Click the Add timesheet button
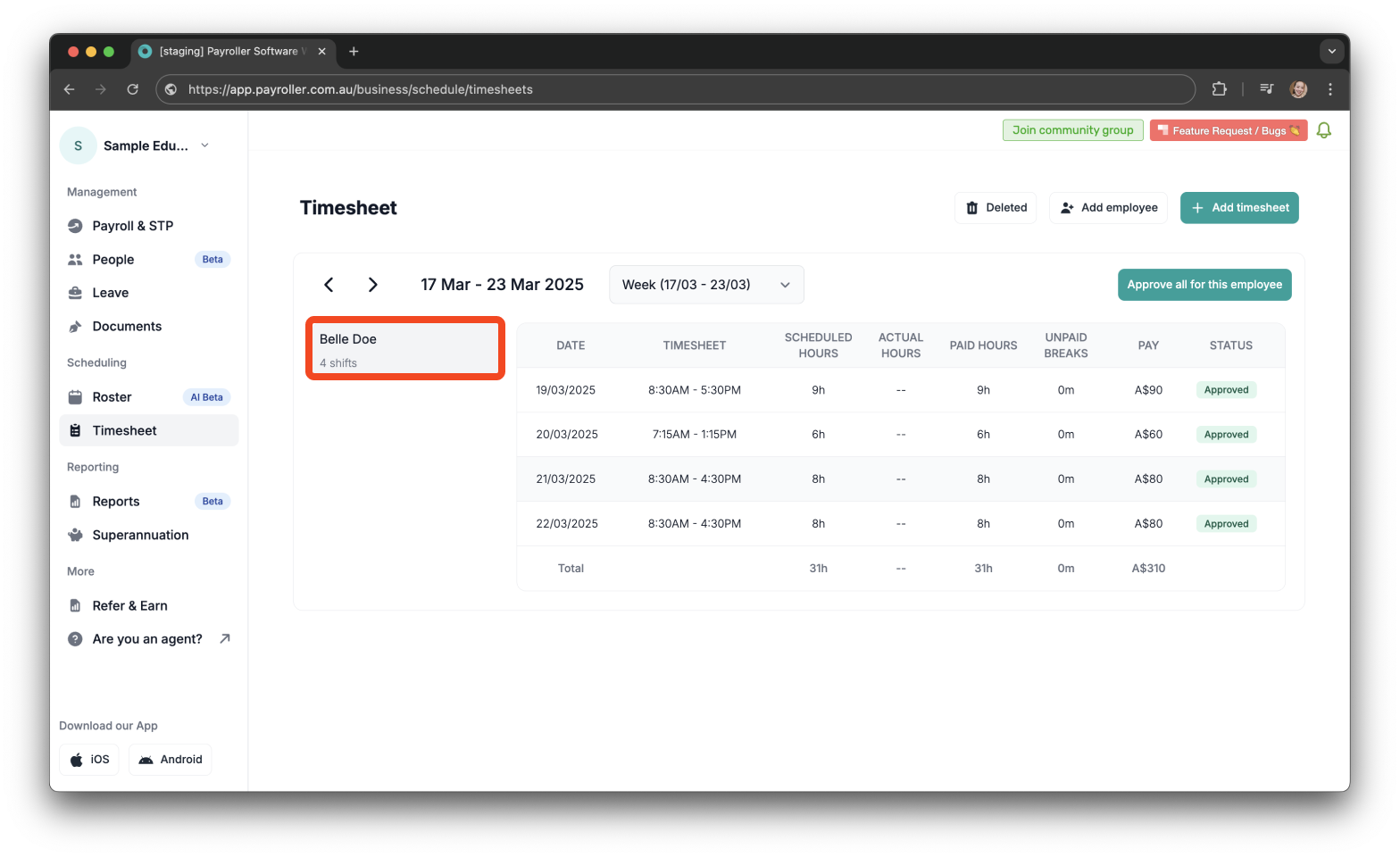This screenshot has height=857, width=1400. tap(1239, 208)
